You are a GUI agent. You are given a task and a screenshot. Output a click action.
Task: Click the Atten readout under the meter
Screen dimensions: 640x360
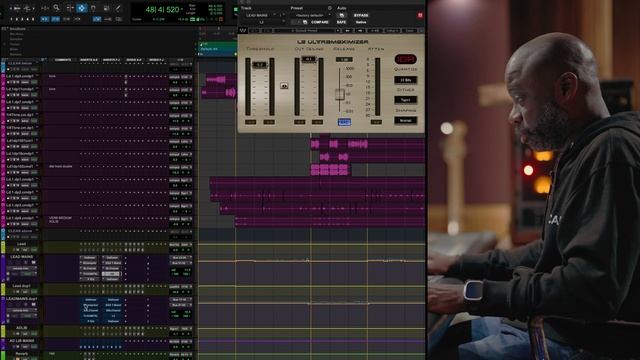click(x=376, y=122)
